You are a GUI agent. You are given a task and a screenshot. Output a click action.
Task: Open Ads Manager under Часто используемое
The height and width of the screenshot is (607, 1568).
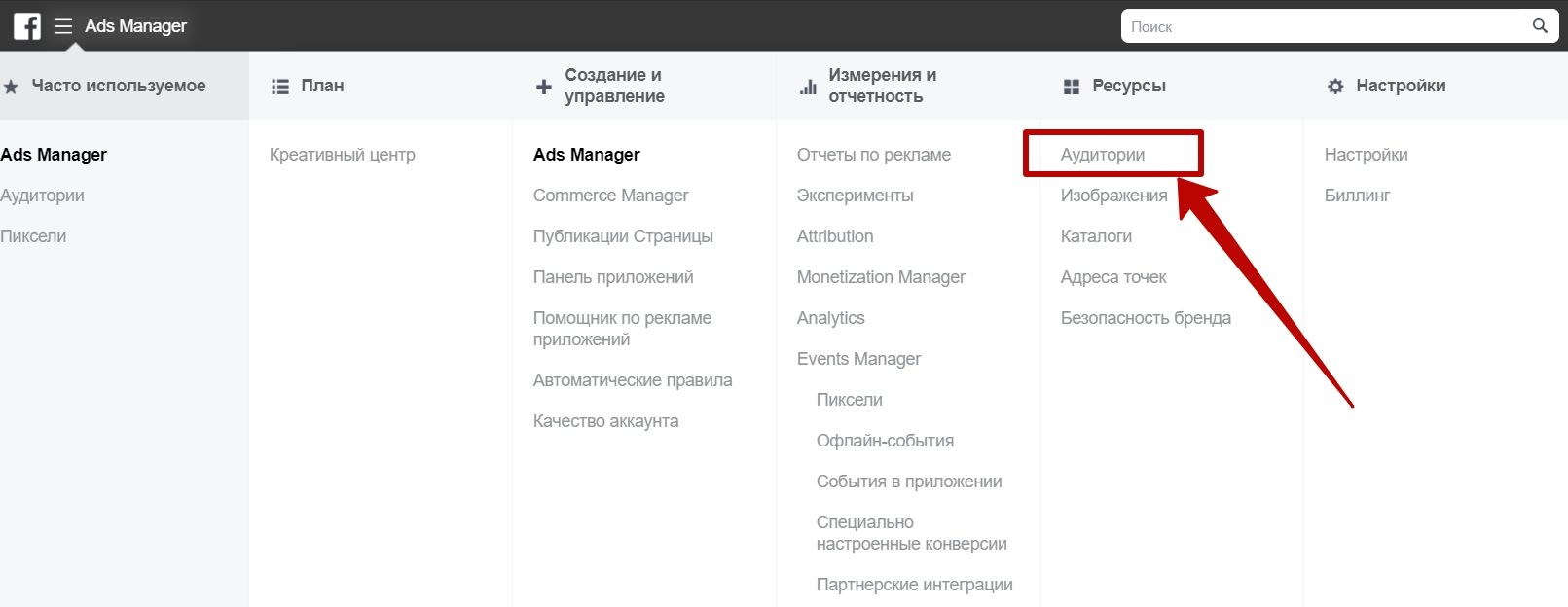[54, 155]
